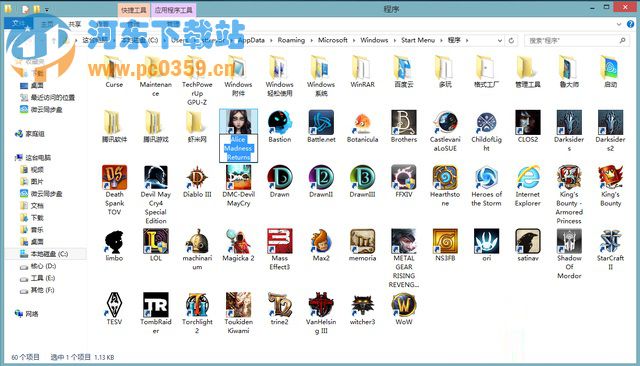Image resolution: width=640 pixels, height=366 pixels.
Task: Select the WoW shortcut icon
Action: click(x=404, y=304)
